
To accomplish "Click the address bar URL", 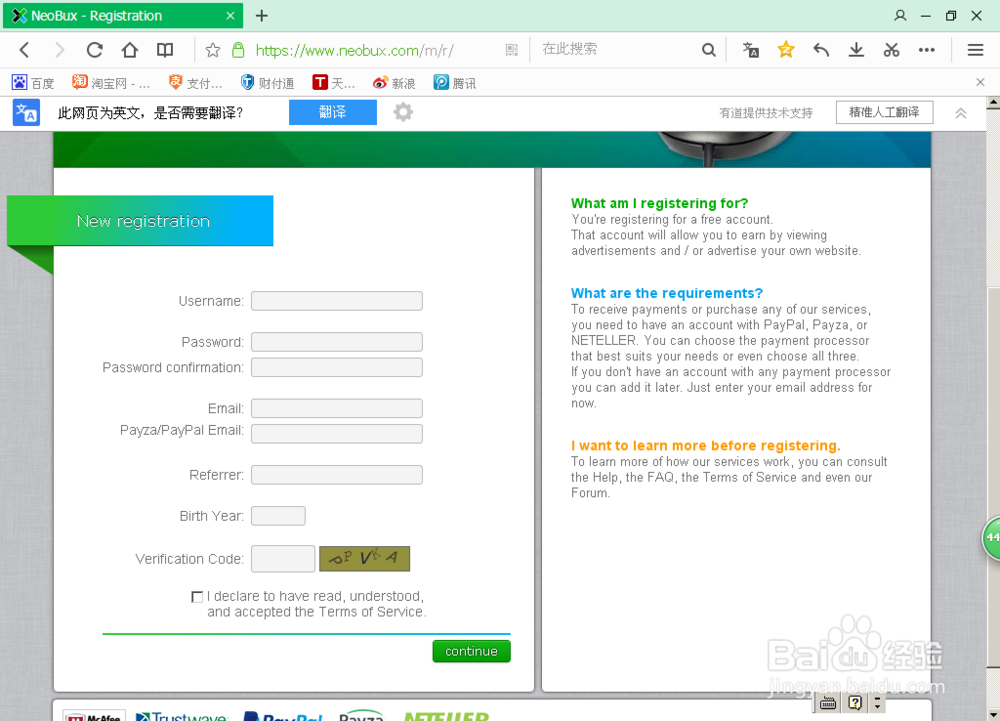I will [355, 50].
